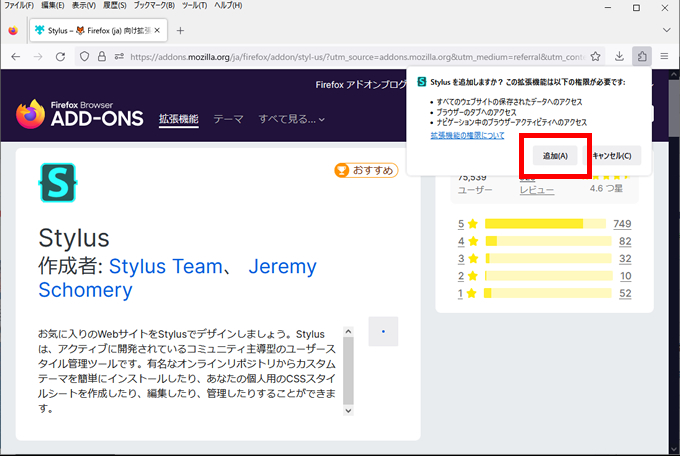680x456 pixels.
Task: Open the downloads panel icon
Action: (x=619, y=56)
